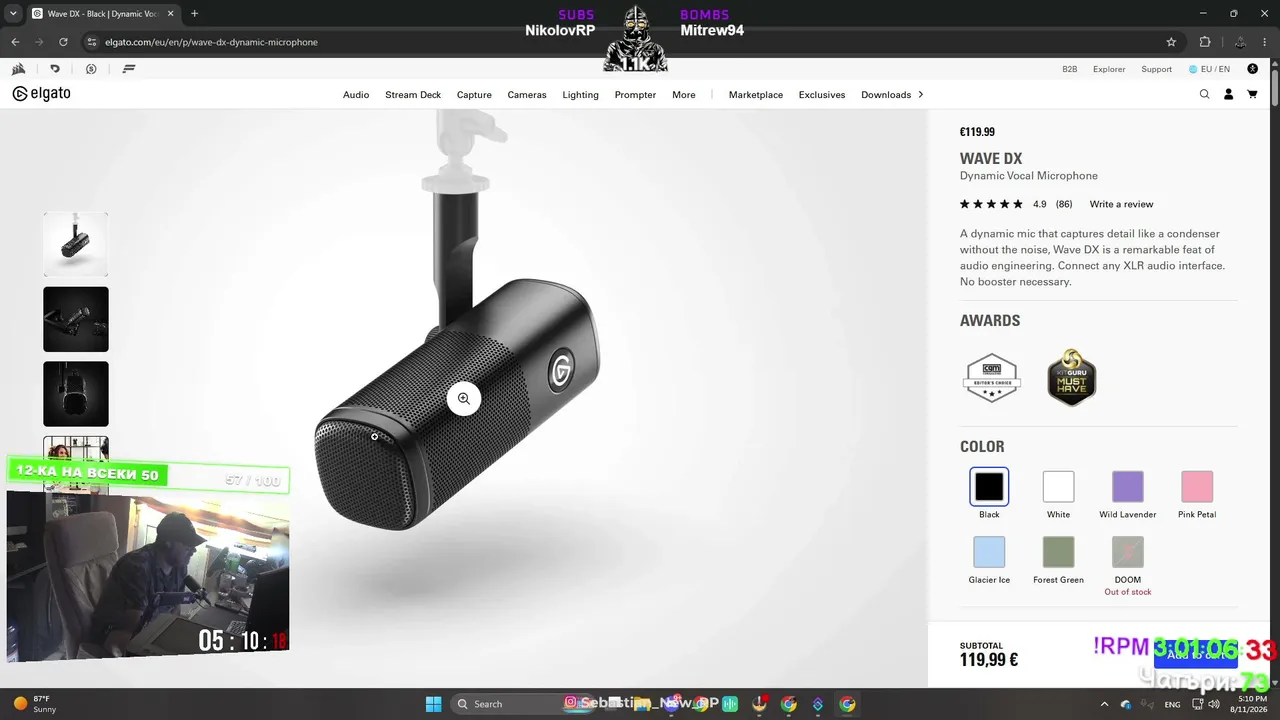Show hidden system tray icons
Screen dimensions: 1280x720
tap(1105, 704)
